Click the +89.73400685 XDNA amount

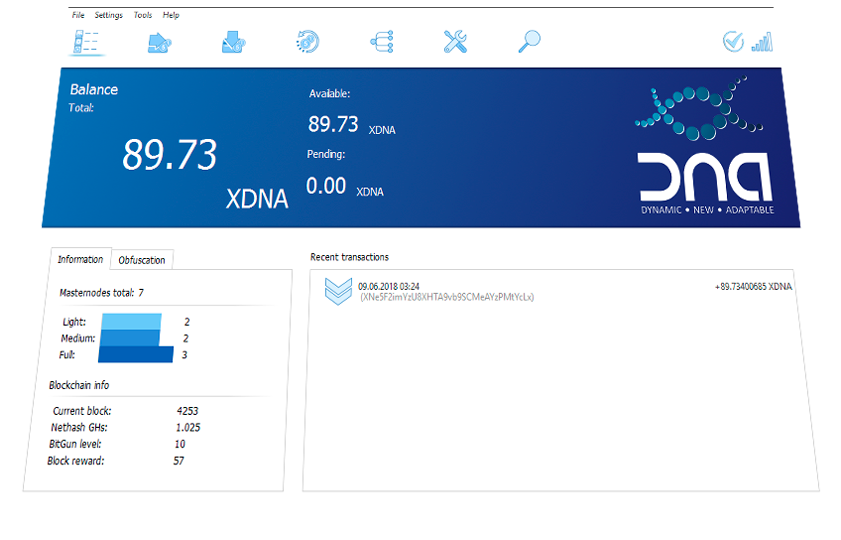click(753, 287)
